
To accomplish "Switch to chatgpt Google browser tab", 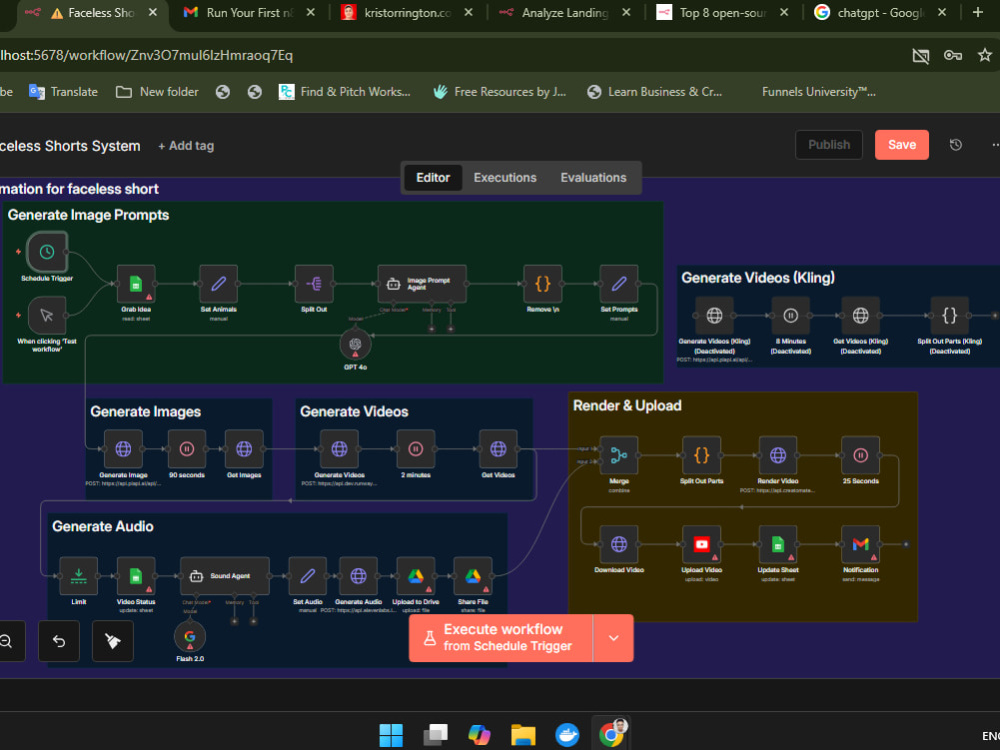I will point(881,13).
